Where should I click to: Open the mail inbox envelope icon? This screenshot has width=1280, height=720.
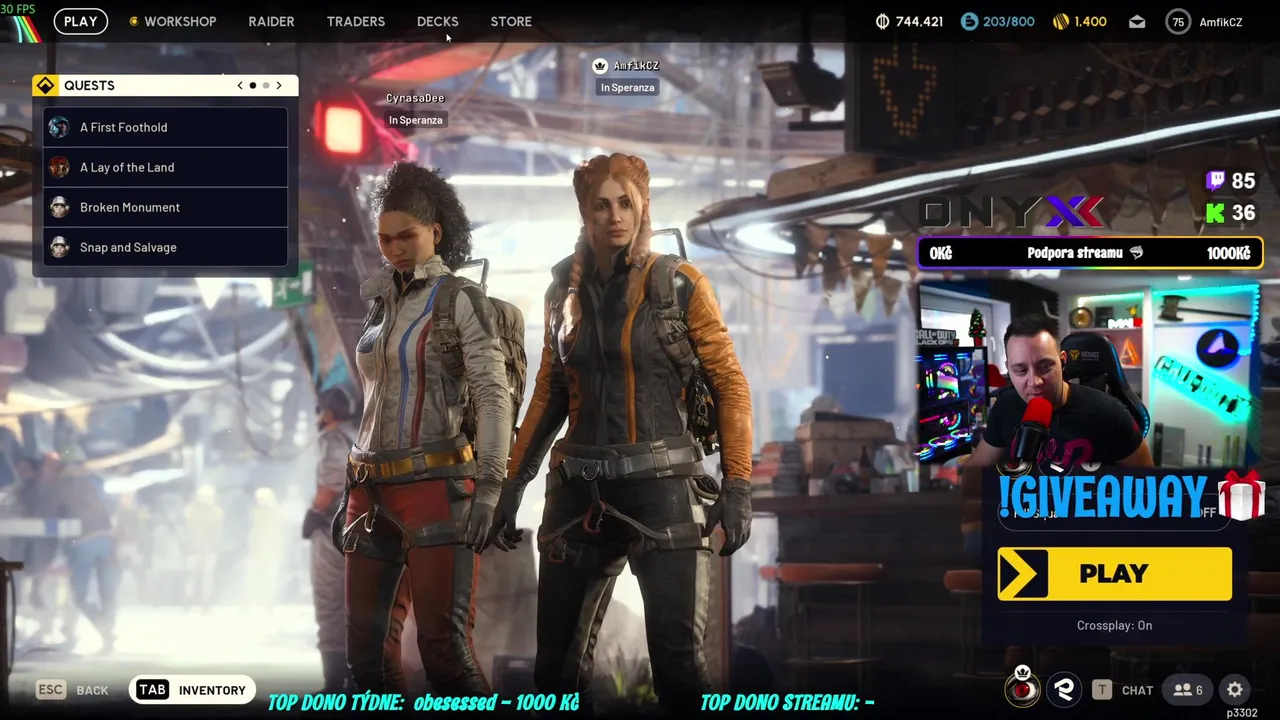[1137, 21]
